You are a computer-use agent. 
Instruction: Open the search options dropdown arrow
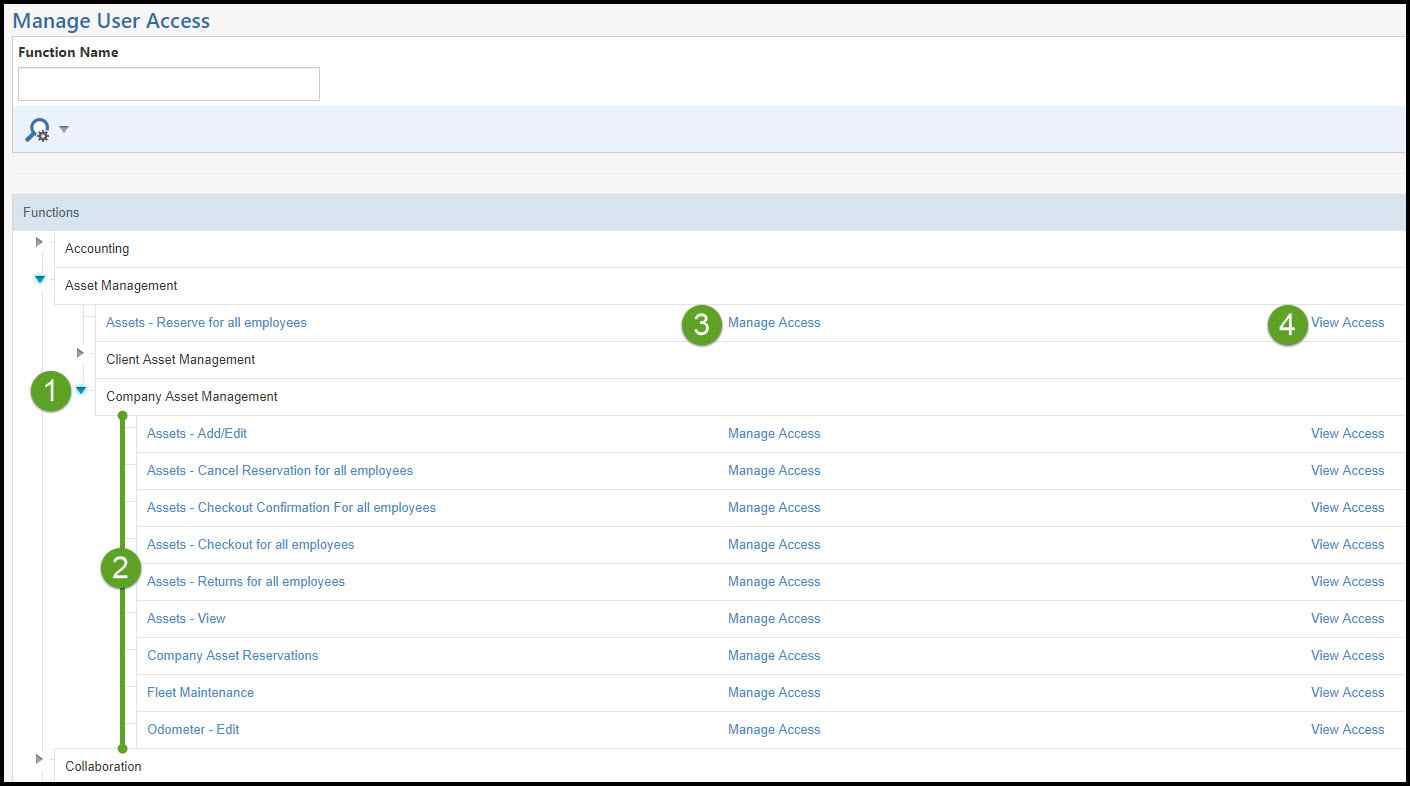(x=64, y=129)
